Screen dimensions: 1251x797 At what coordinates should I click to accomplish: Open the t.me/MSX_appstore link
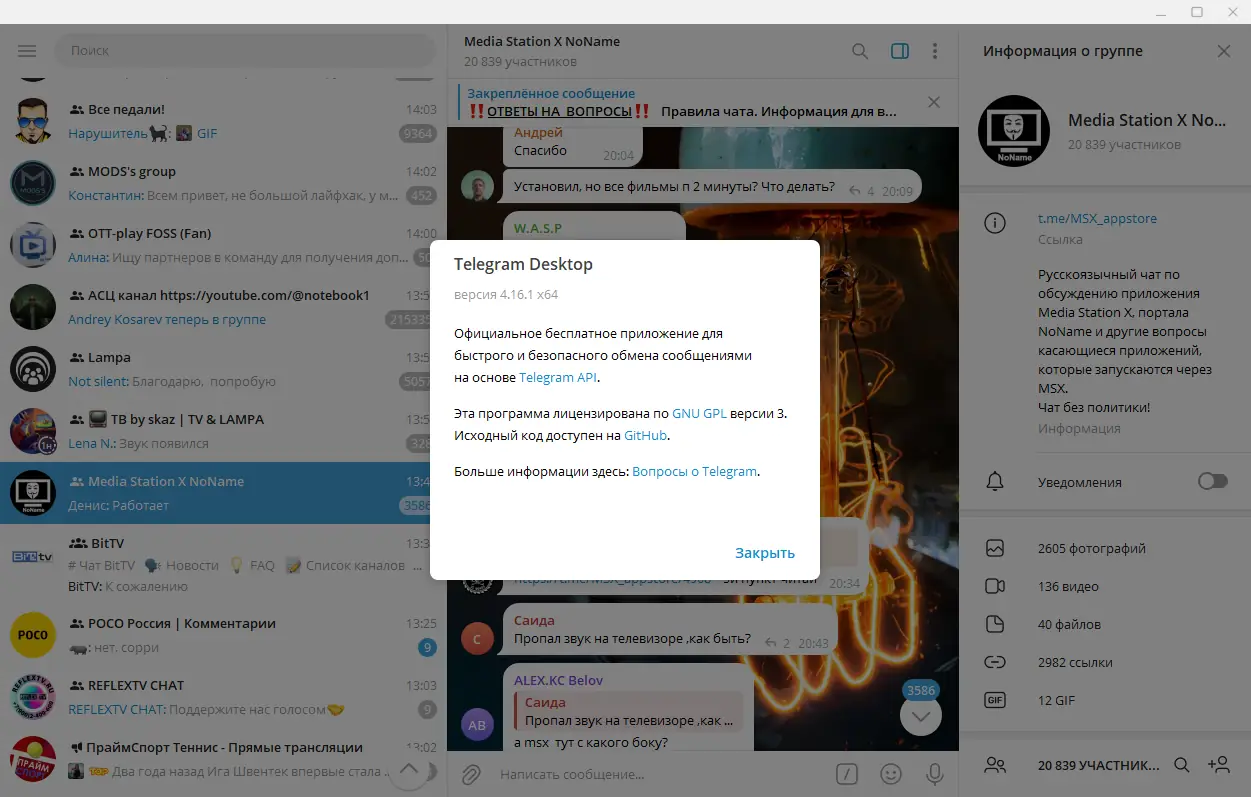(x=1097, y=218)
